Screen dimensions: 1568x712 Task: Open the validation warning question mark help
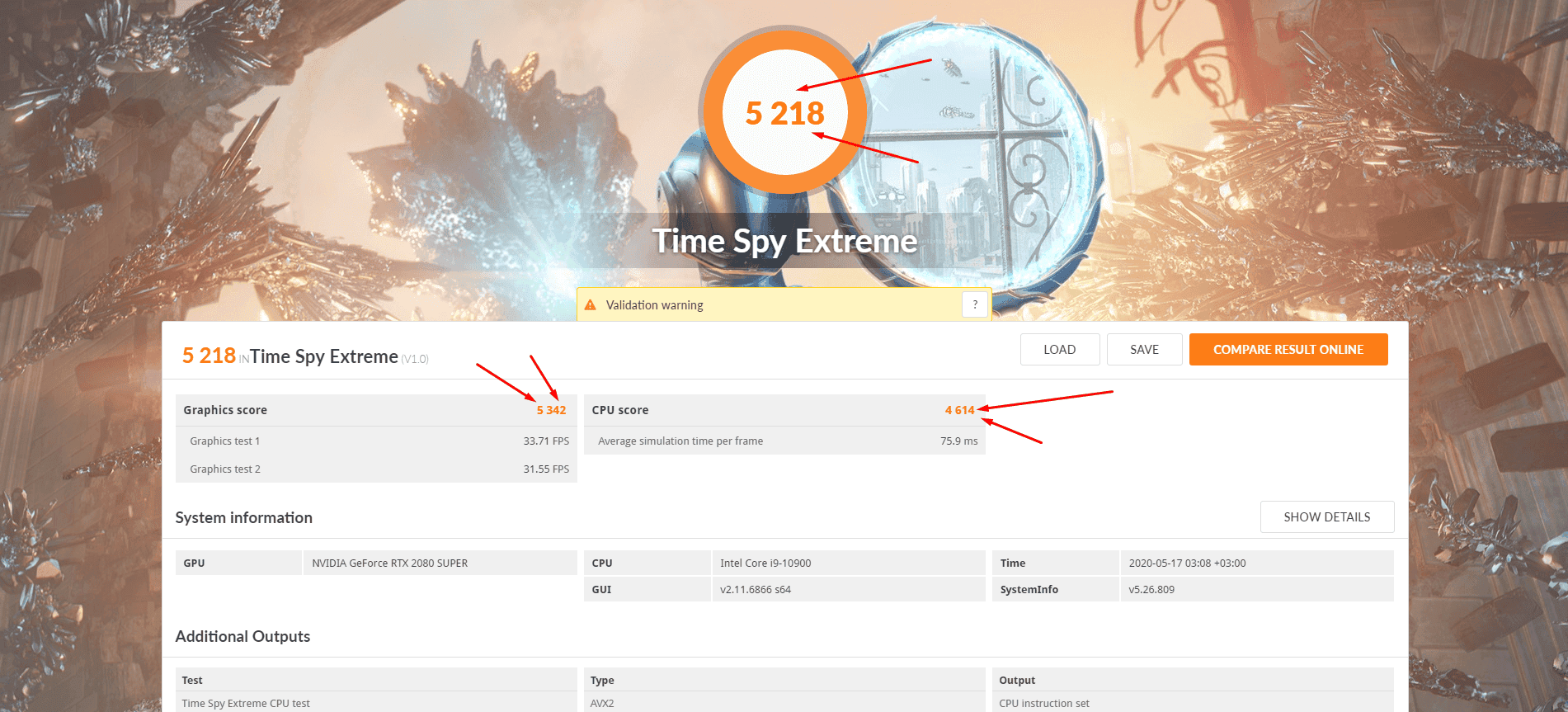974,304
